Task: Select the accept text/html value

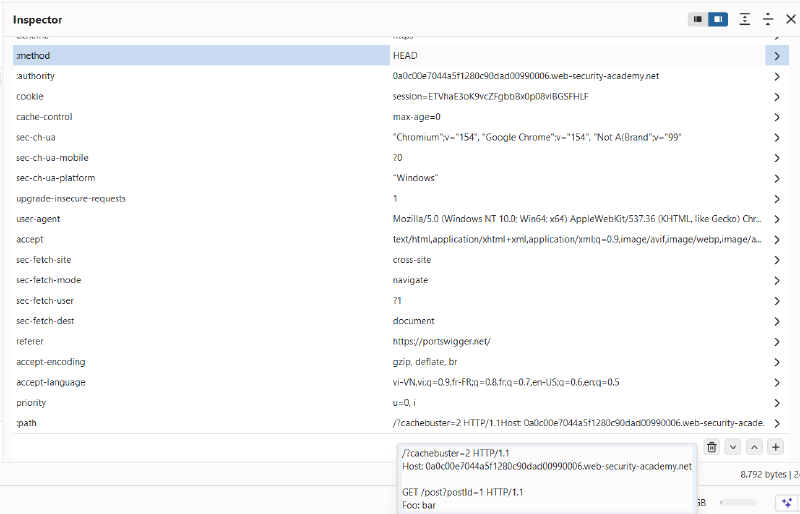Action: click(577, 239)
